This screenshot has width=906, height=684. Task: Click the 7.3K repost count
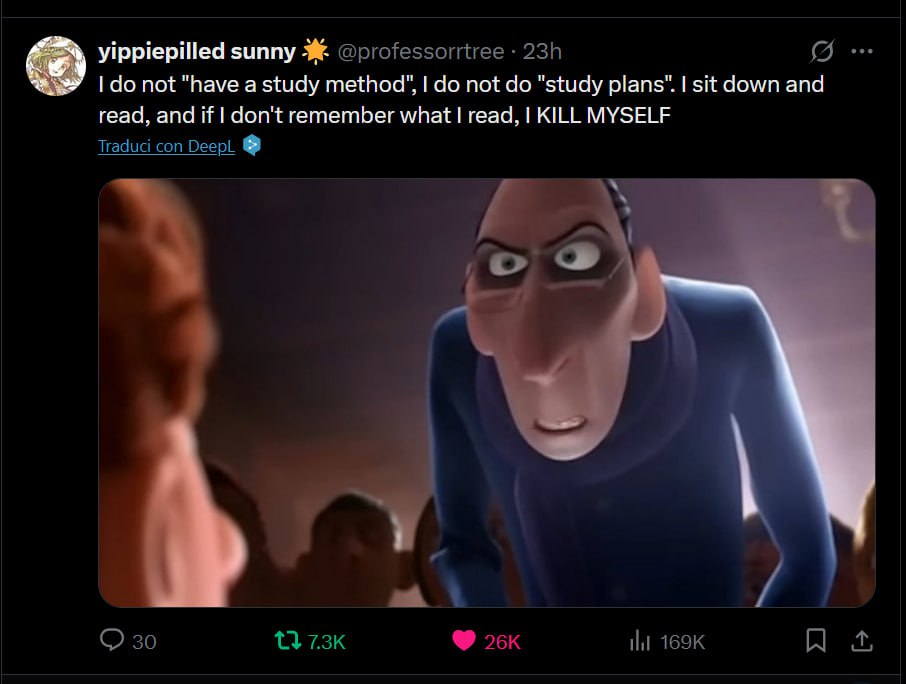(x=326, y=642)
